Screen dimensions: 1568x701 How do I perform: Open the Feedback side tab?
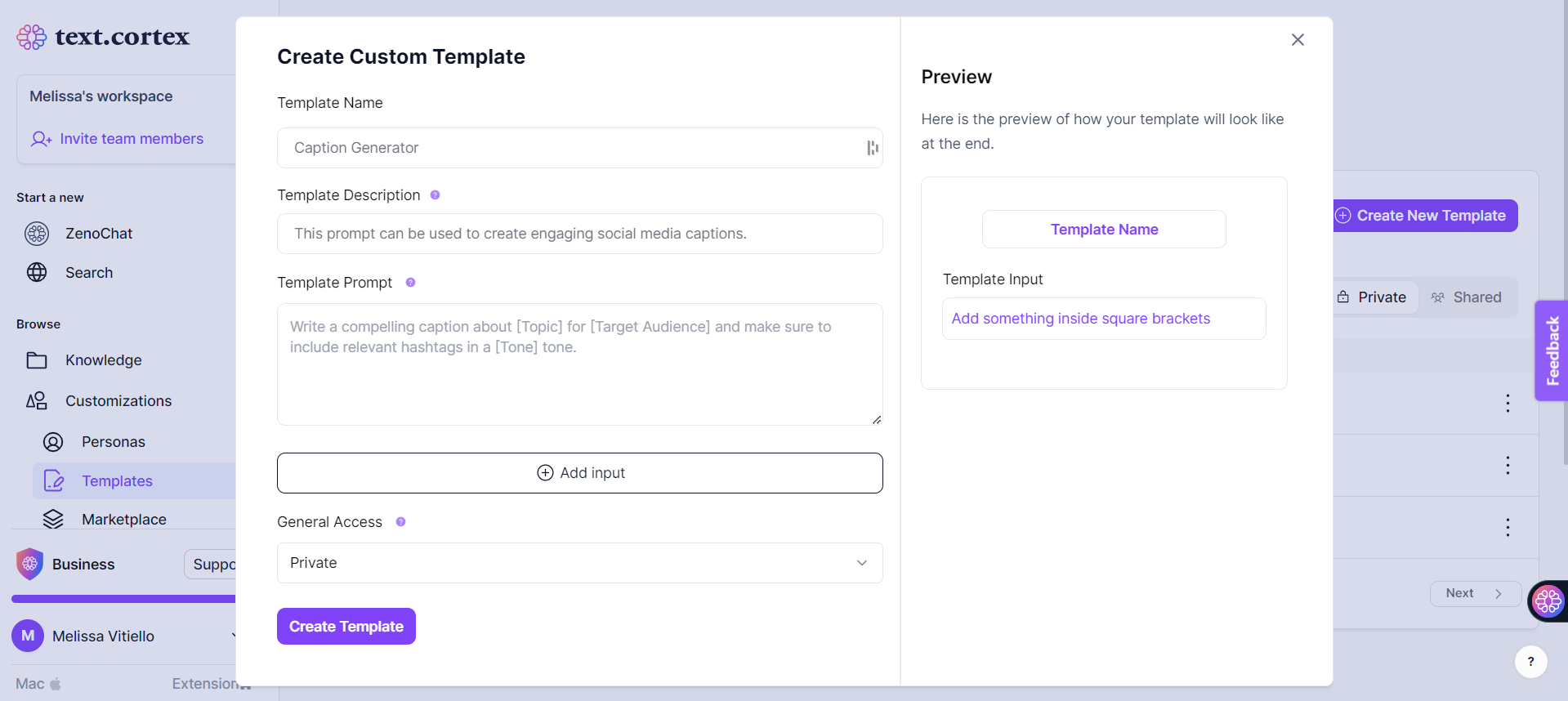[1552, 350]
